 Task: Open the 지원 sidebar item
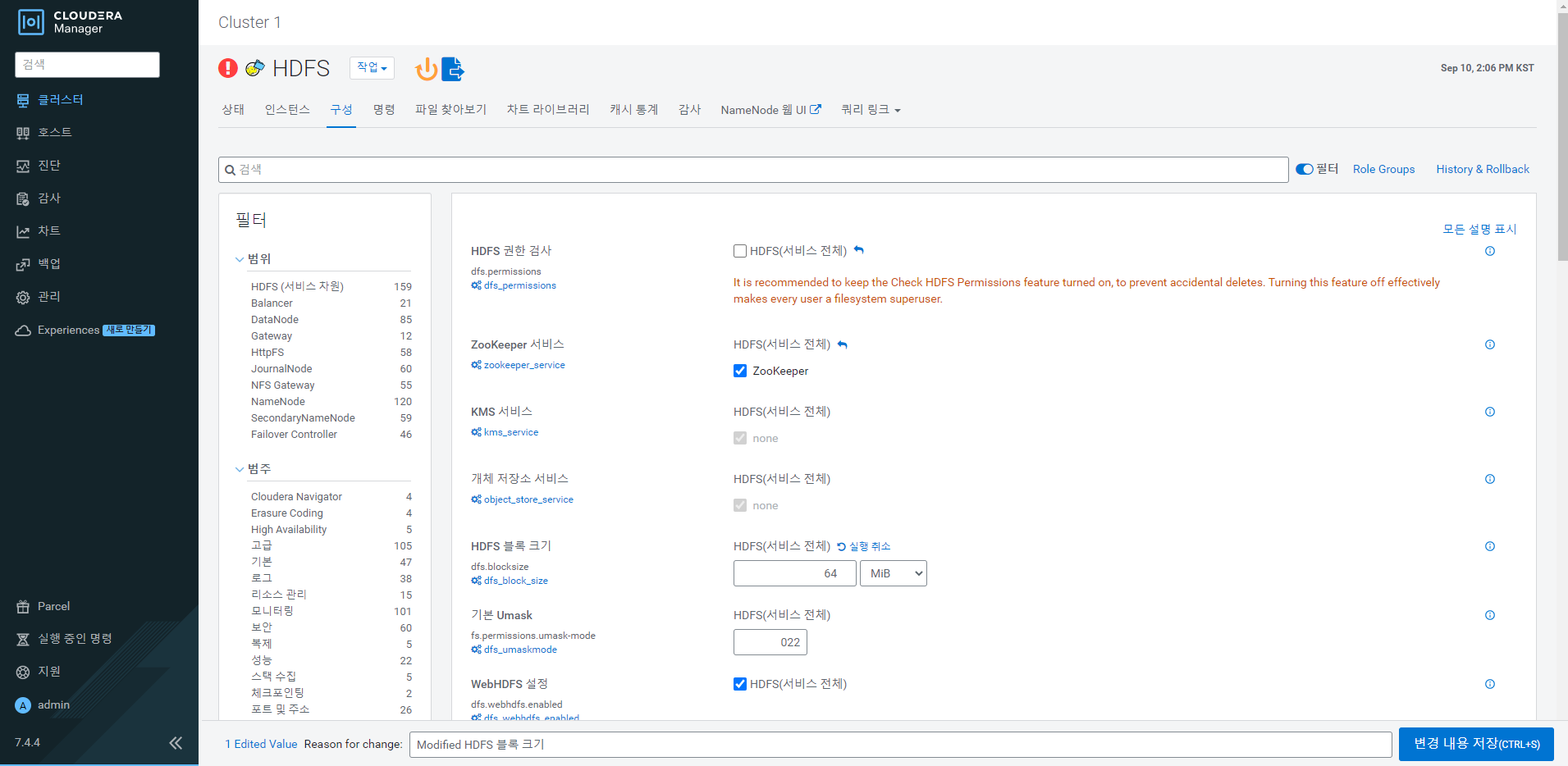[39, 671]
